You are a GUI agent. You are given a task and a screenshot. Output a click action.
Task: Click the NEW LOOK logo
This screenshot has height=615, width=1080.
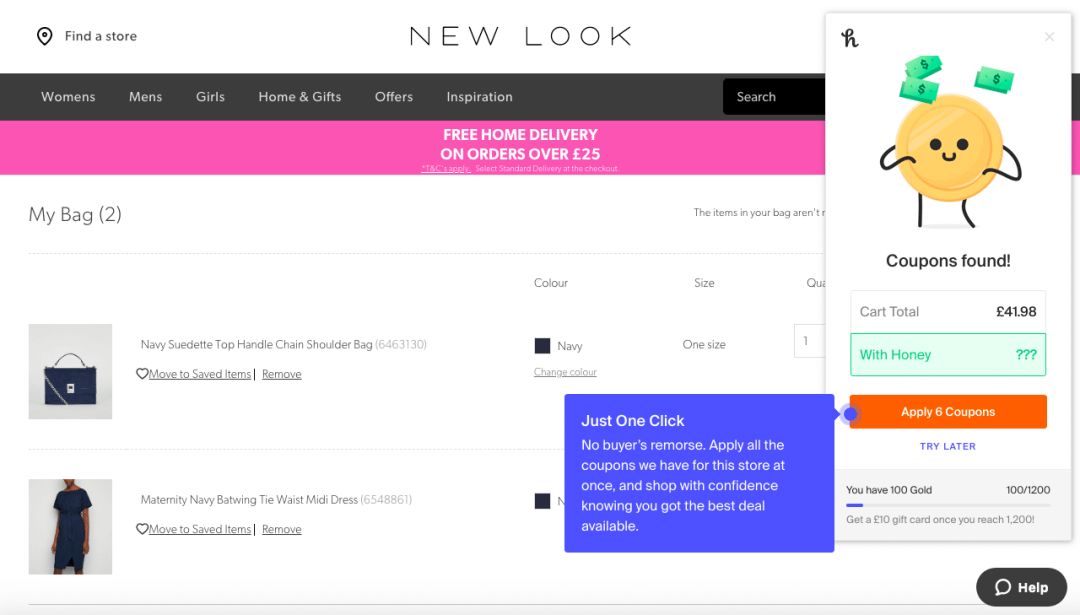[521, 36]
